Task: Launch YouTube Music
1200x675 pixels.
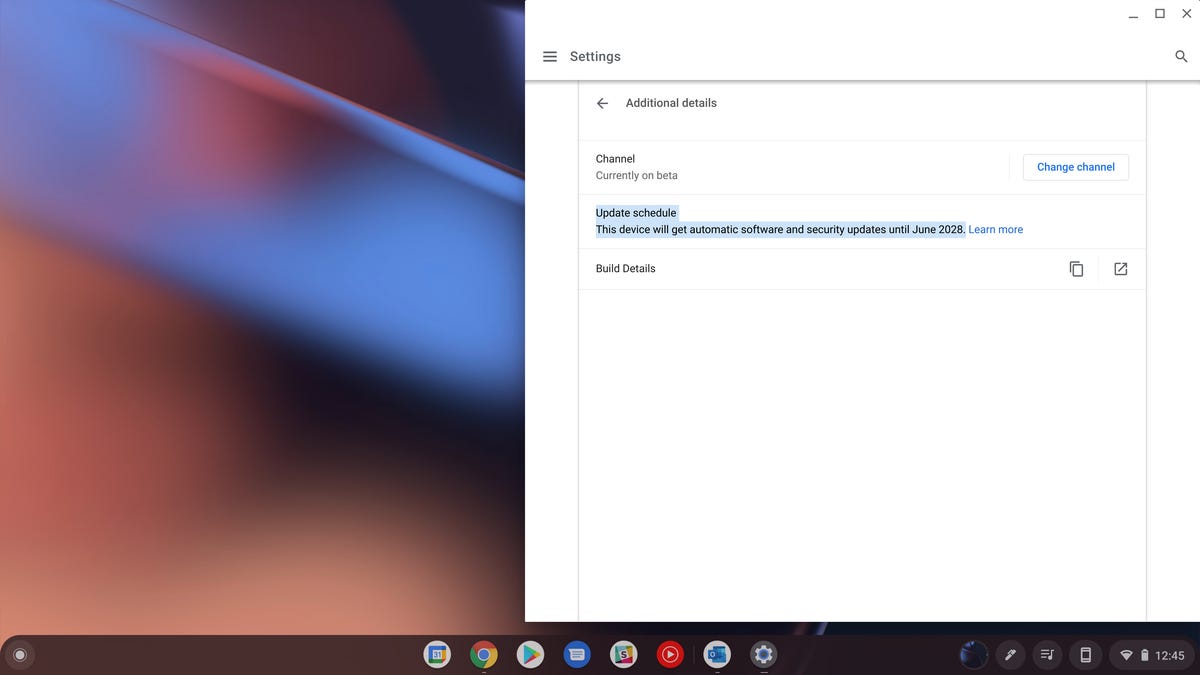Action: point(669,655)
